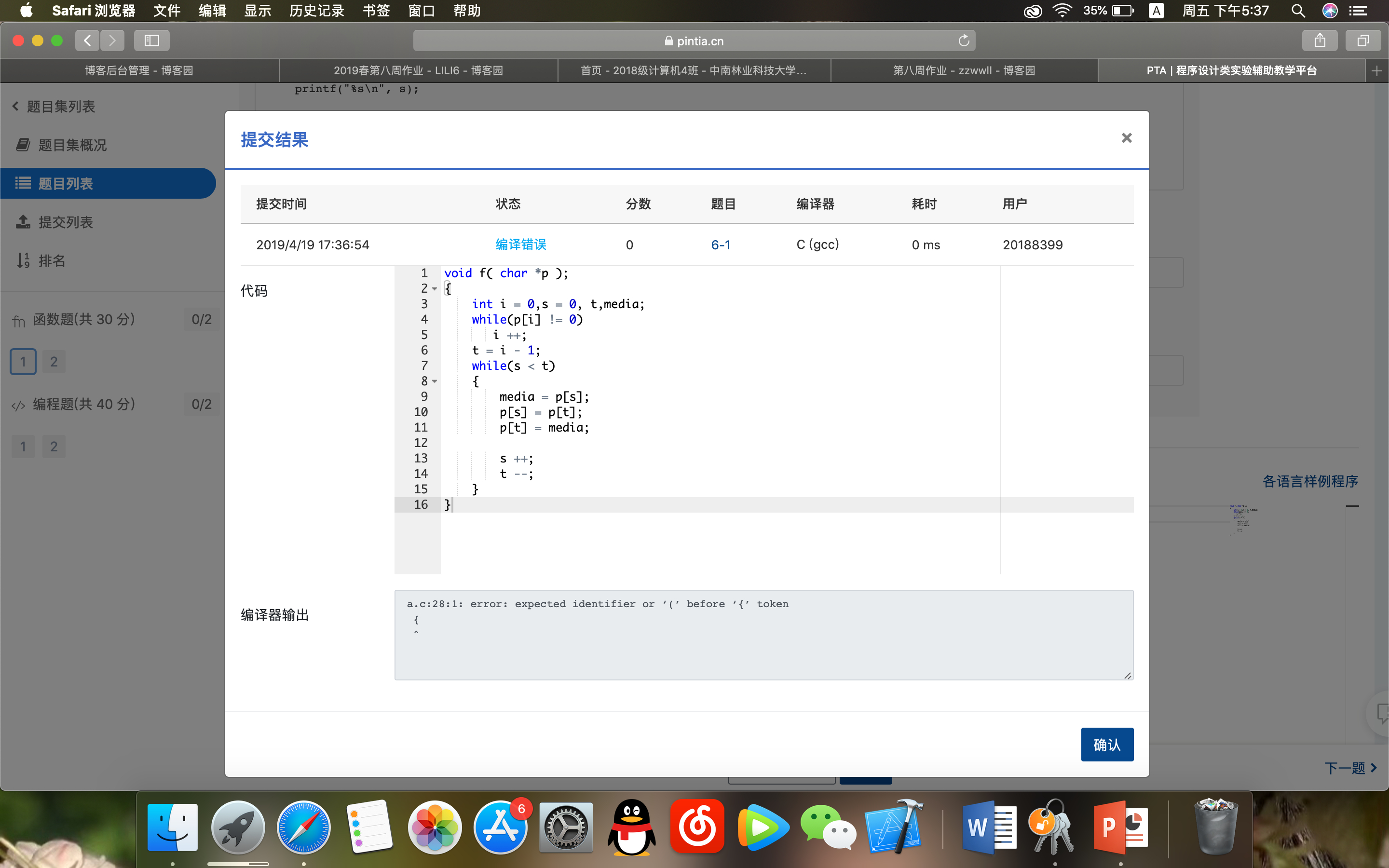Go back to 题目集列表
This screenshot has height=868, width=1389.
54,106
